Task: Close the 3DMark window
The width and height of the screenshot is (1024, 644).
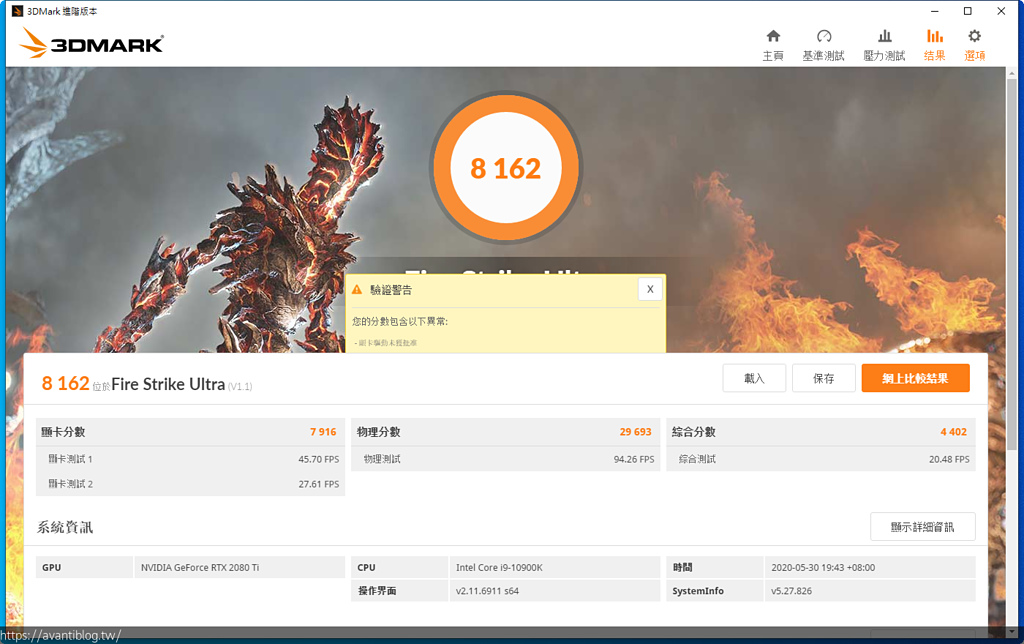Action: tap(1001, 11)
